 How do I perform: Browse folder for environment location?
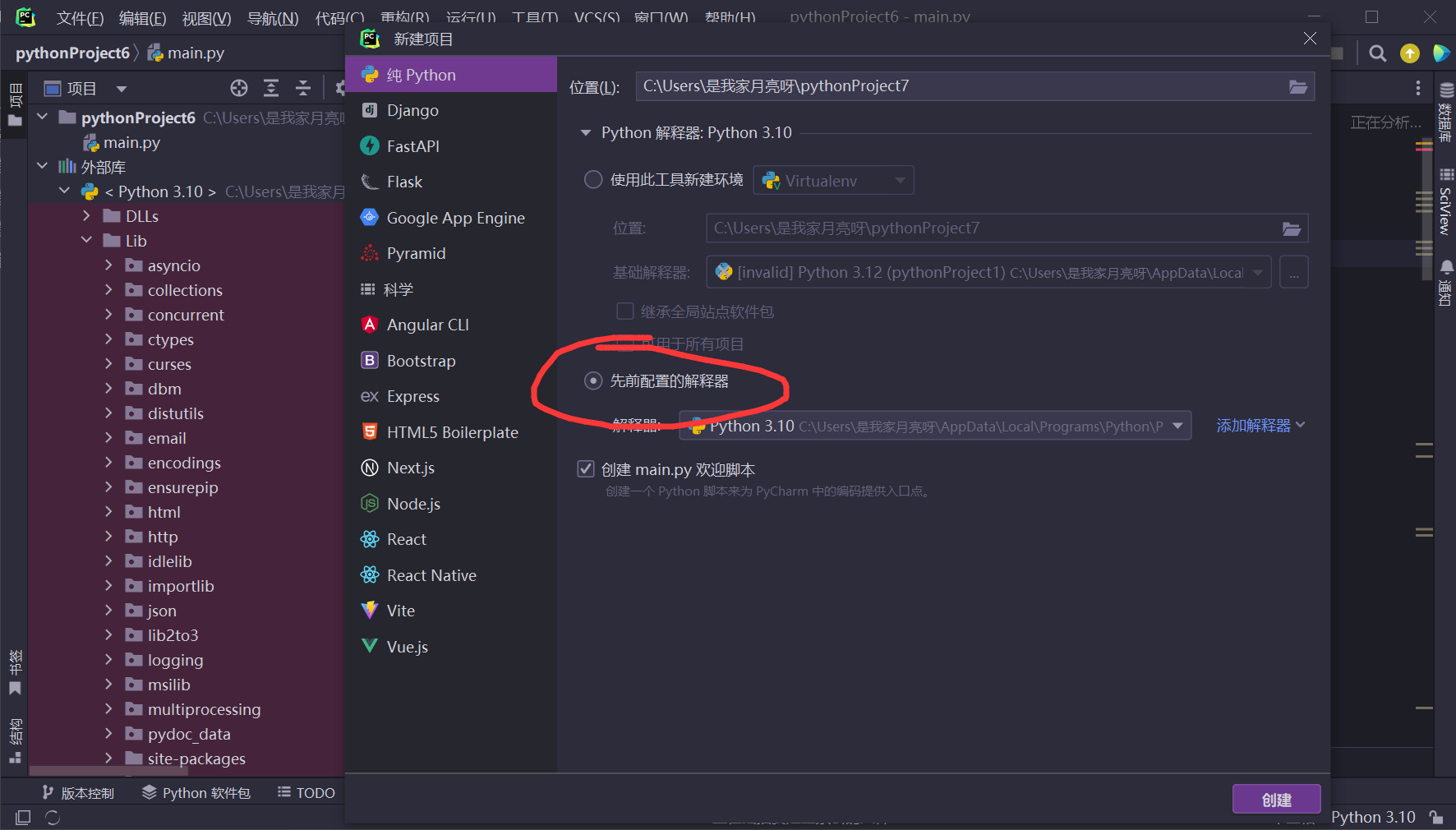pyautogui.click(x=1292, y=228)
